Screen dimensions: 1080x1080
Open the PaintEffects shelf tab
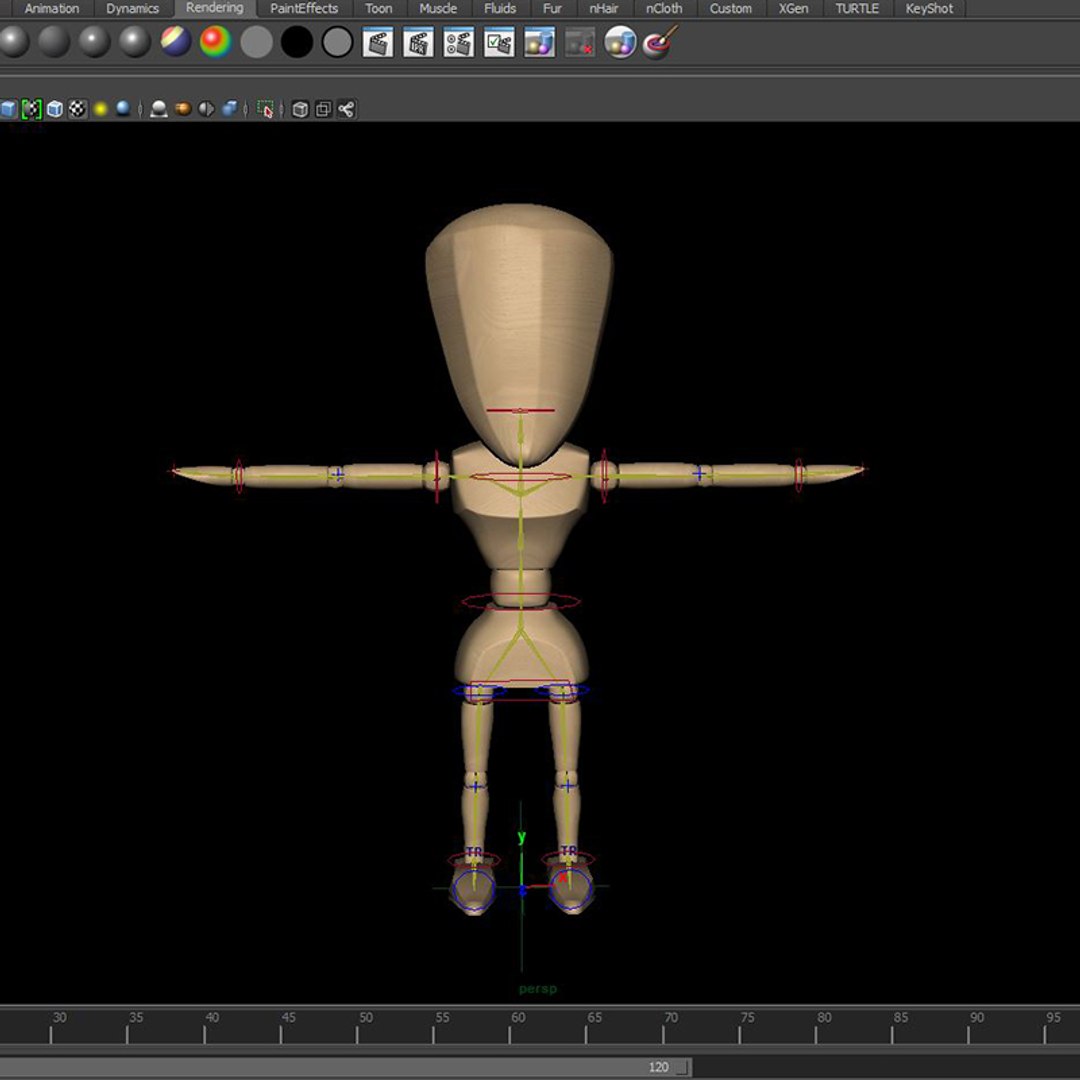click(304, 9)
